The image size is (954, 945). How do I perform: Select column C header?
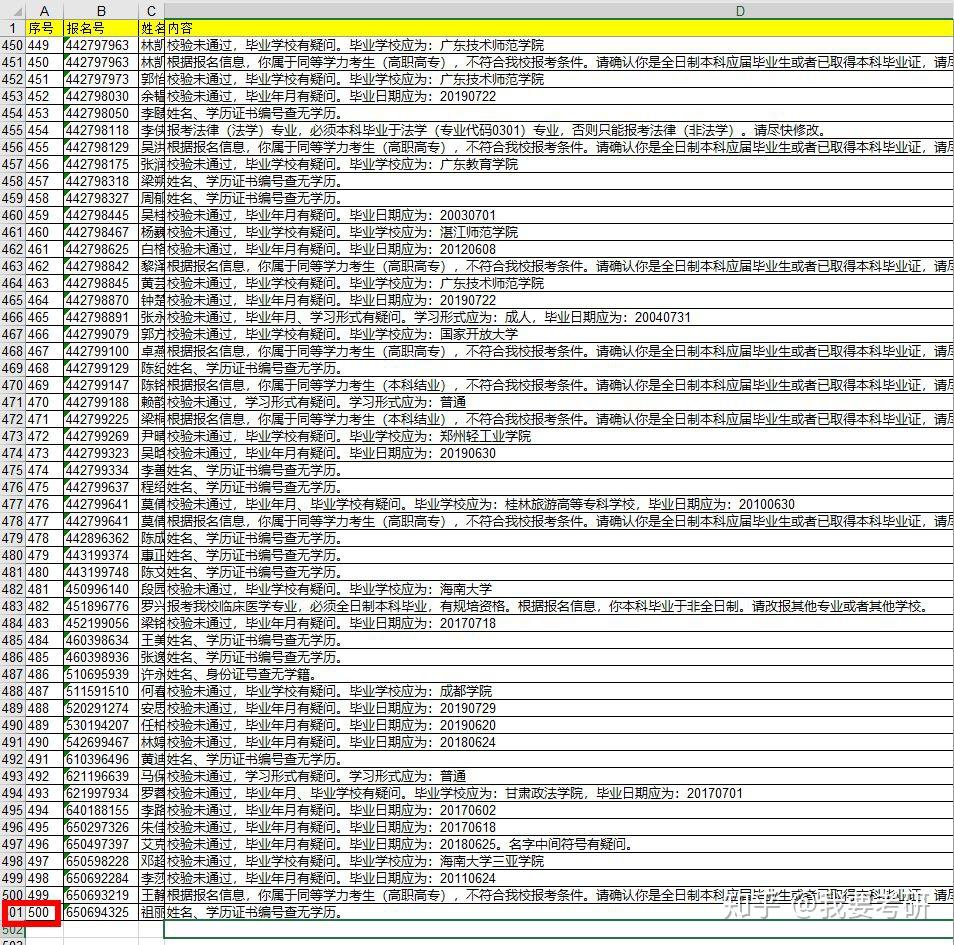click(x=151, y=10)
